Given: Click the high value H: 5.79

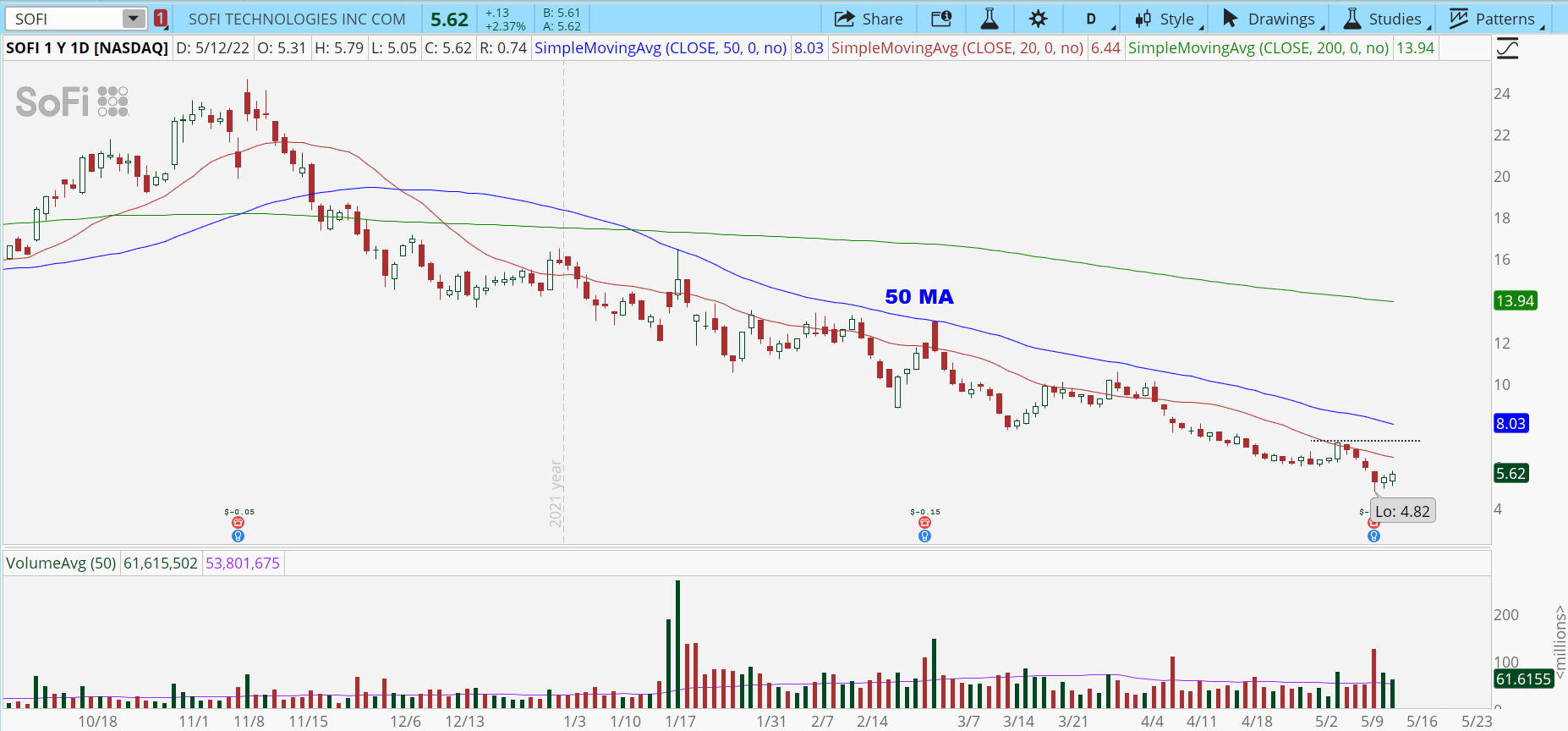Looking at the screenshot, I should (x=339, y=48).
